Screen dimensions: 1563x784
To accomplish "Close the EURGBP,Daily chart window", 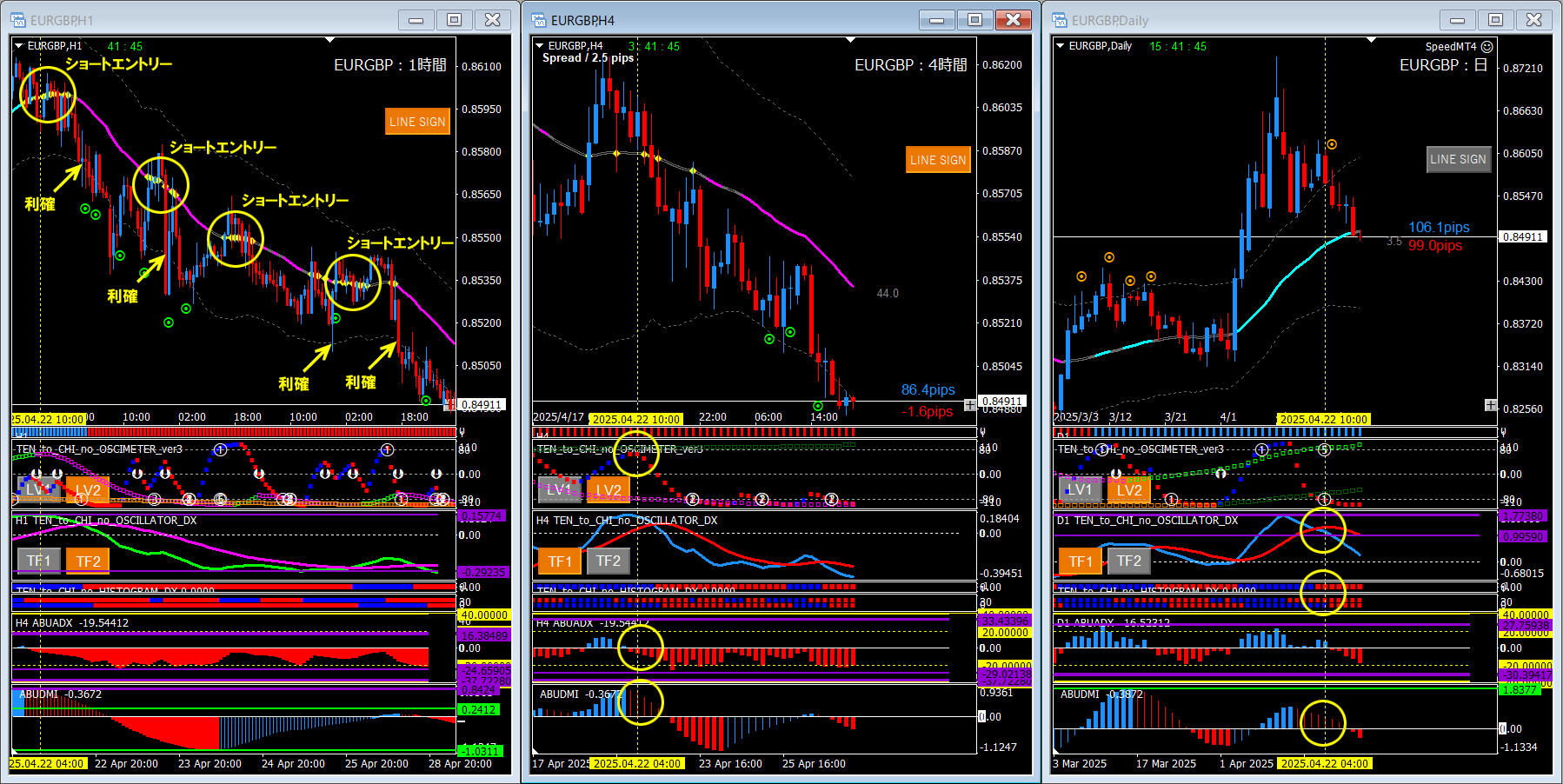I will tap(1534, 20).
